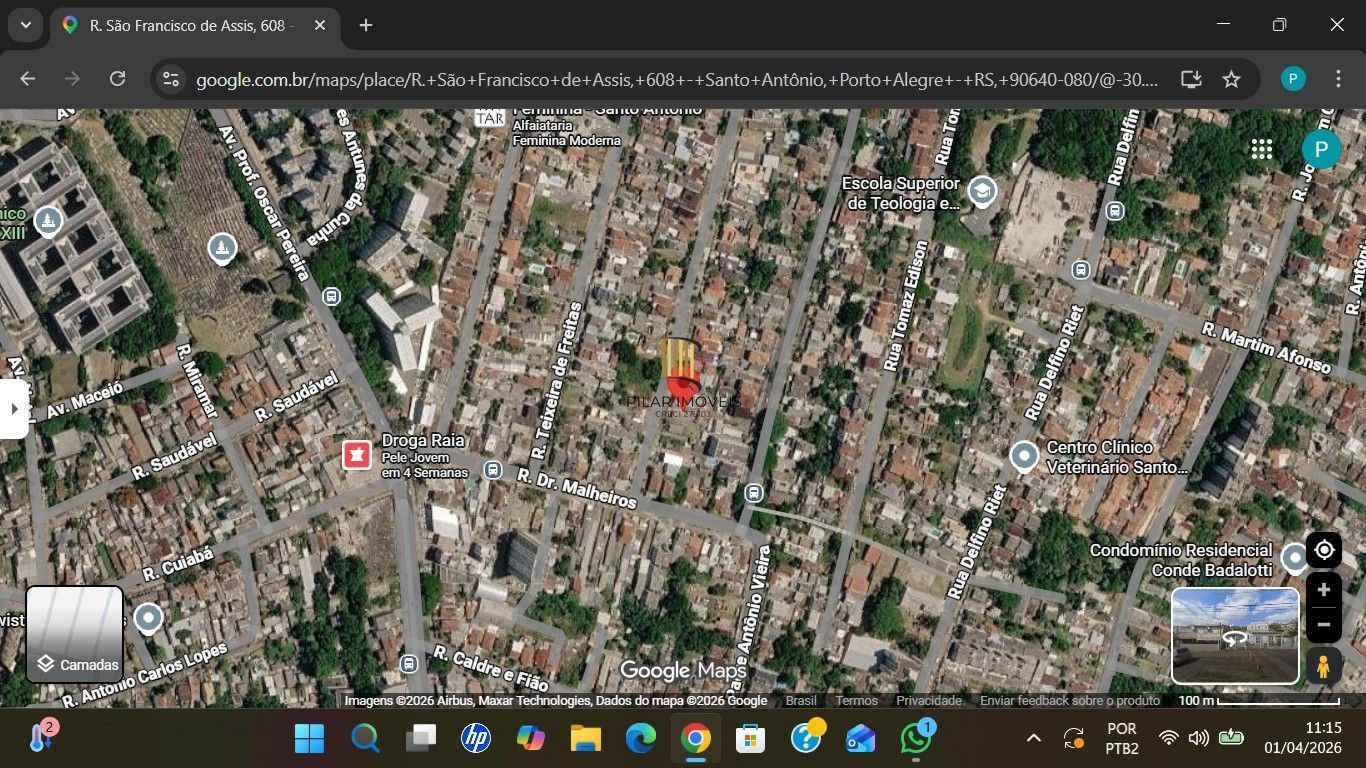This screenshot has width=1366, height=768.
Task: Expand the left side panel arrow
Action: [x=13, y=408]
